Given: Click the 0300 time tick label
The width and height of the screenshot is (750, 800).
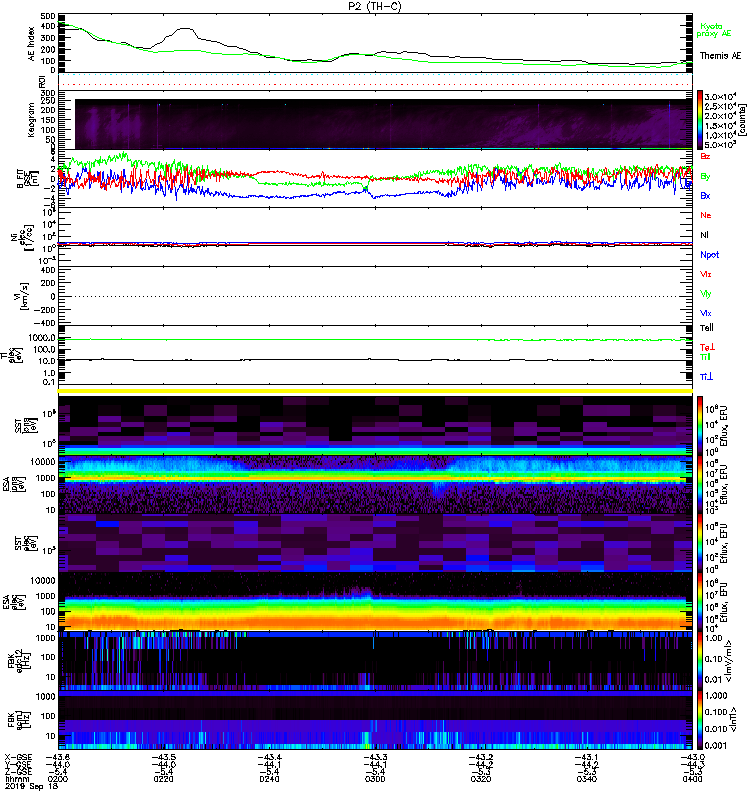Looking at the screenshot, I should (x=375, y=779).
